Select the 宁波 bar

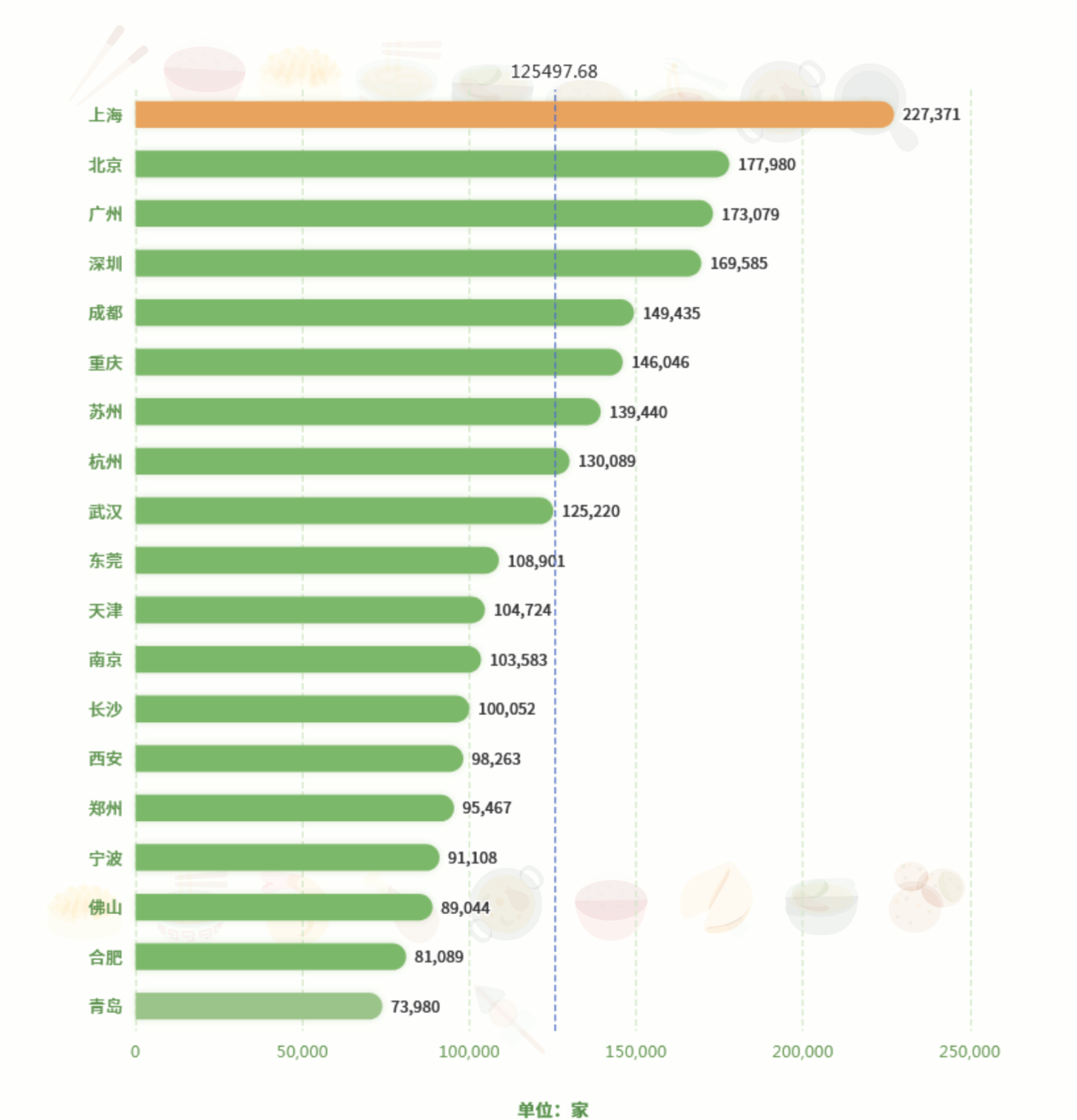(x=287, y=858)
